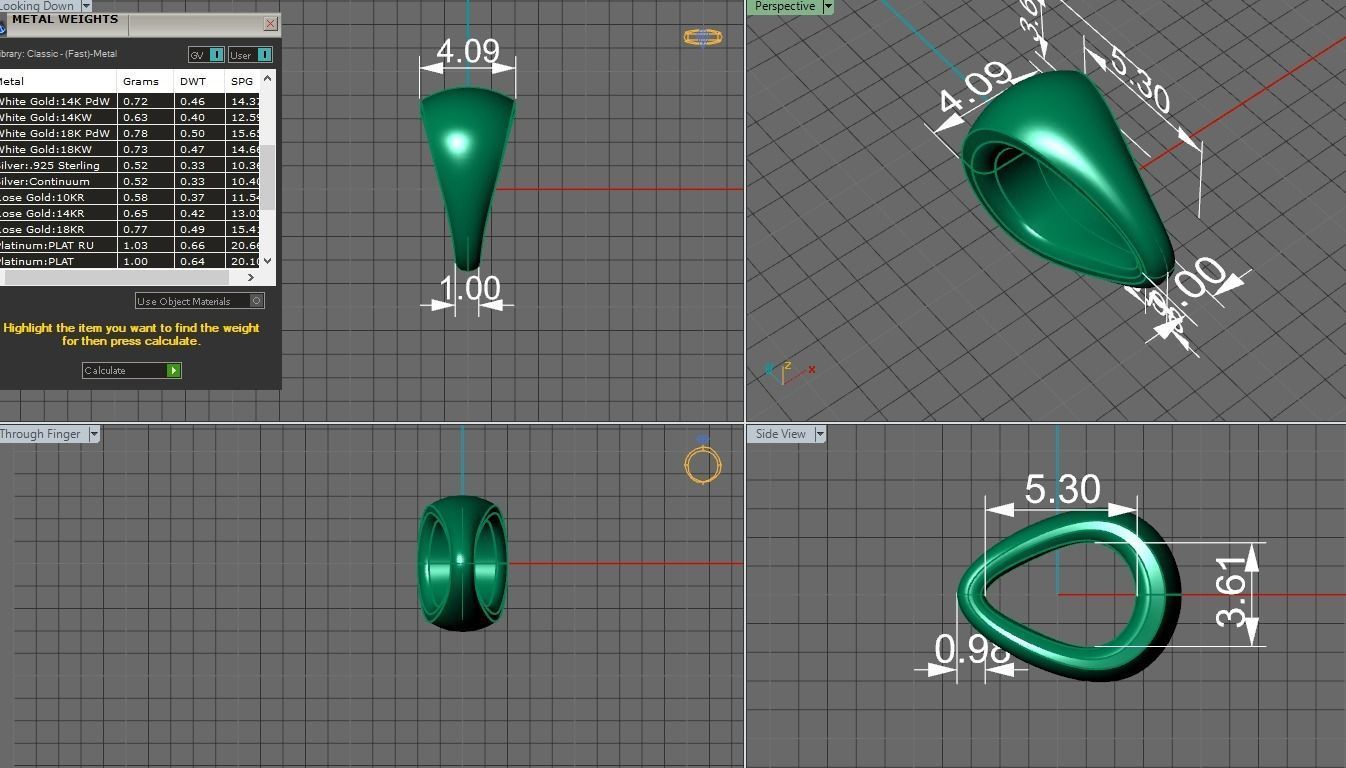This screenshot has width=1346, height=768.
Task: Select the White Gold:14K PdW row
Action: [130, 101]
